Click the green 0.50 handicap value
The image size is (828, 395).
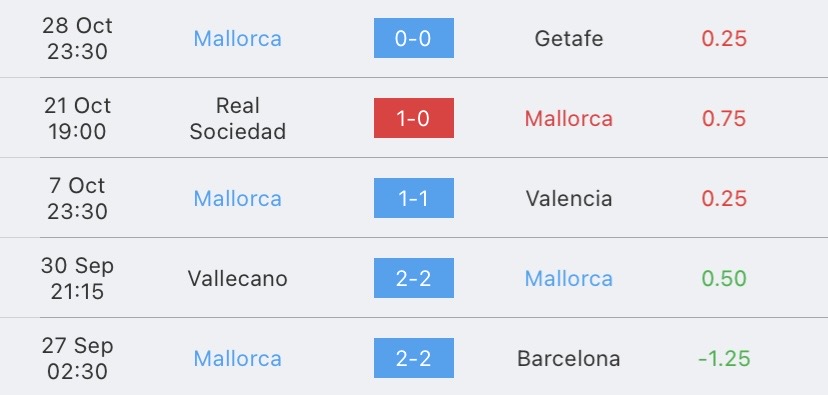(724, 278)
